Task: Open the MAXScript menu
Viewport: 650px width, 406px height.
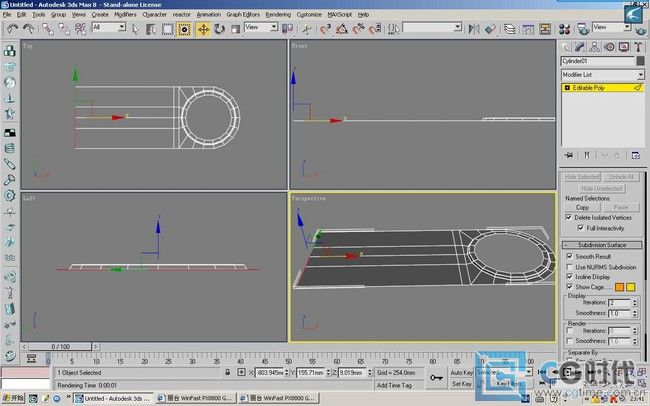Action: coord(340,15)
